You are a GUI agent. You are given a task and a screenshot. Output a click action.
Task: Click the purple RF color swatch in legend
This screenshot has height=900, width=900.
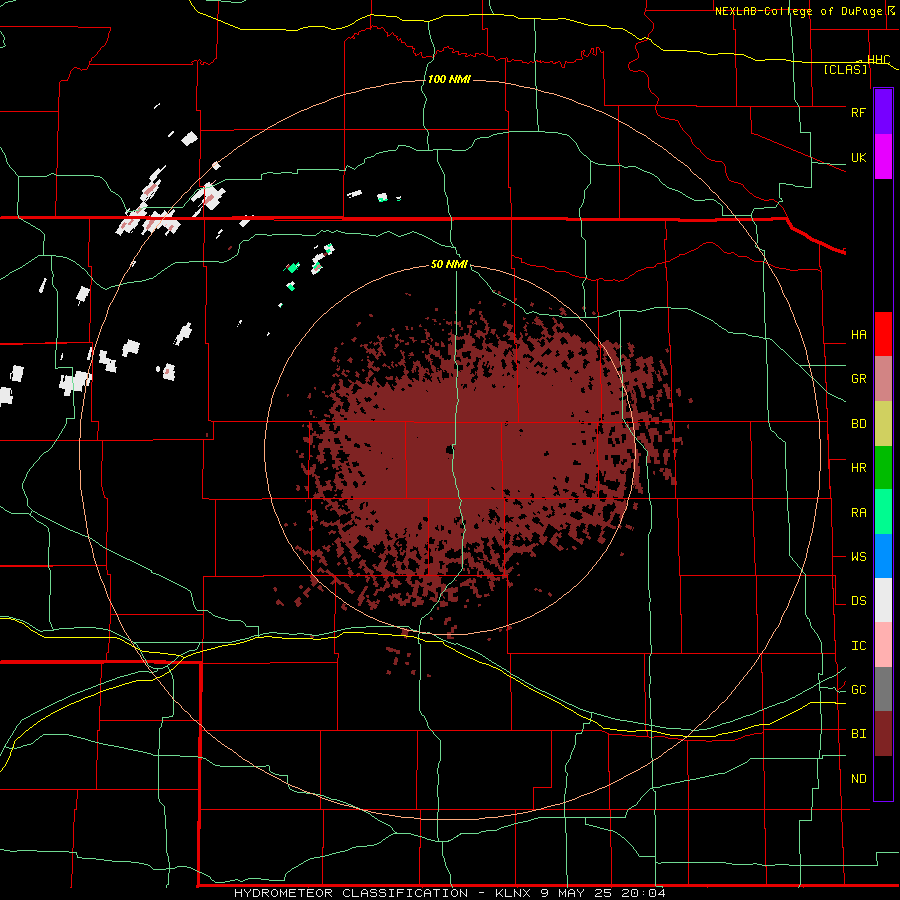(x=883, y=112)
